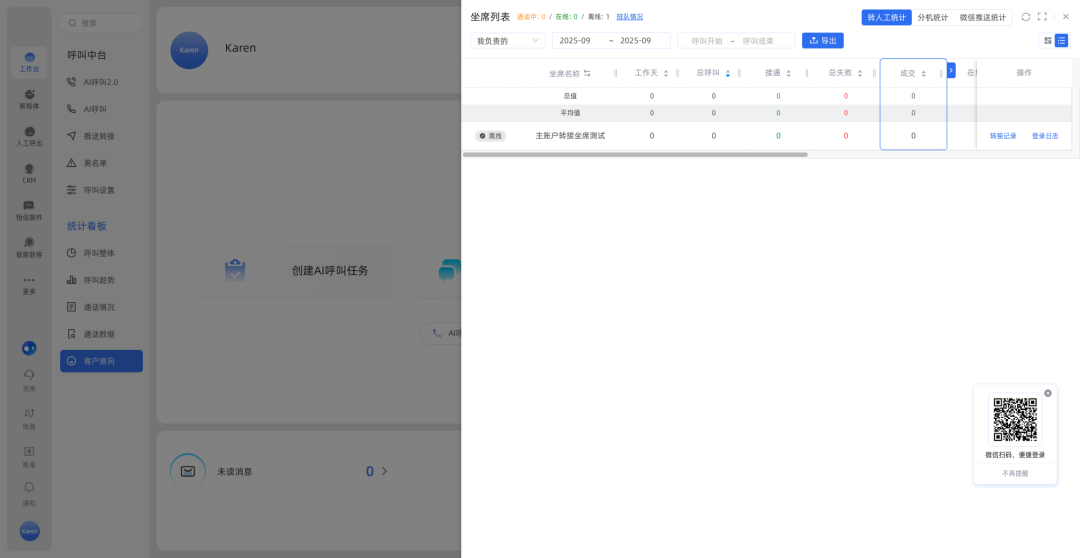Screen dimensions: 1080x558
Task: Switch to 分机统计 tab
Action: point(932,17)
